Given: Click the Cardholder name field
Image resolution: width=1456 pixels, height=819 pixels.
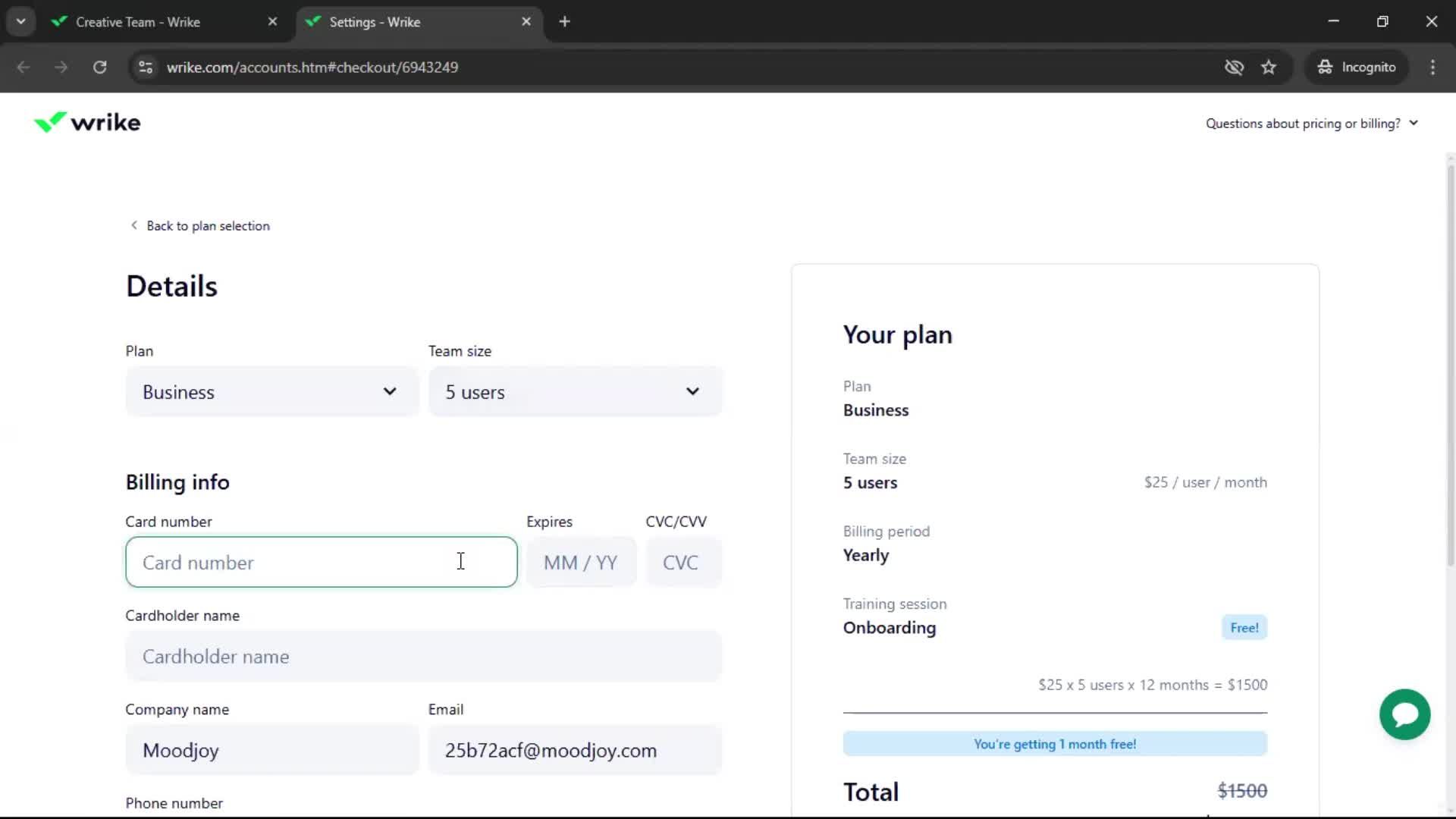Looking at the screenshot, I should click(x=424, y=656).
